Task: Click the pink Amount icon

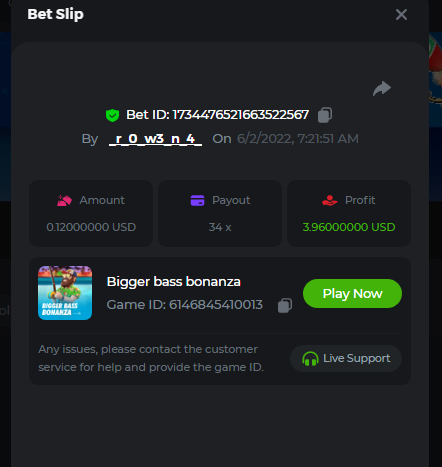Action: pyautogui.click(x=64, y=200)
